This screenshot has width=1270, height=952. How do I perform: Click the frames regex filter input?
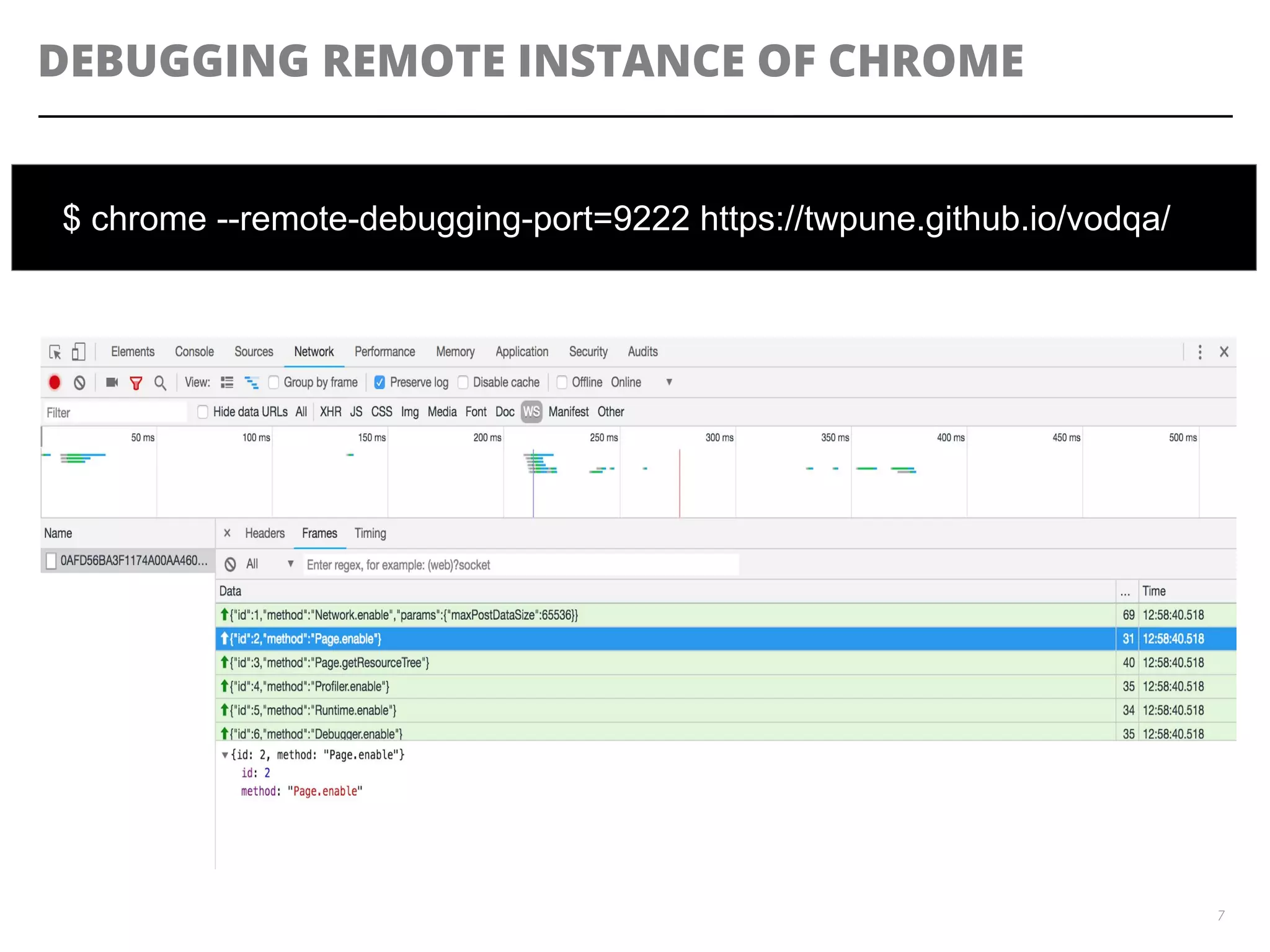[x=521, y=565]
